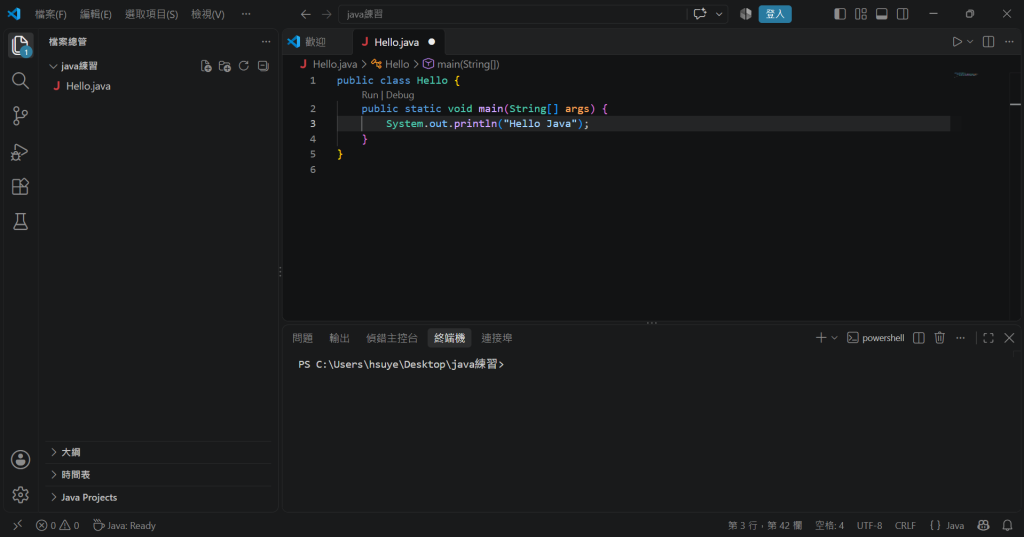1024x537 pixels.
Task: Refresh the explorer file list
Action: click(x=244, y=66)
